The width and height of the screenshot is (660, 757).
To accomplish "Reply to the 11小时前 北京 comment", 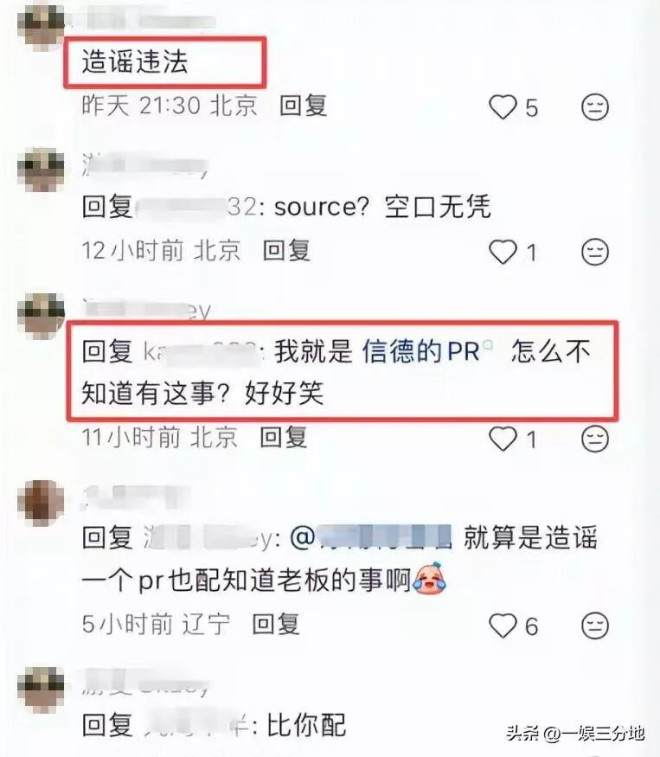I will pos(283,437).
